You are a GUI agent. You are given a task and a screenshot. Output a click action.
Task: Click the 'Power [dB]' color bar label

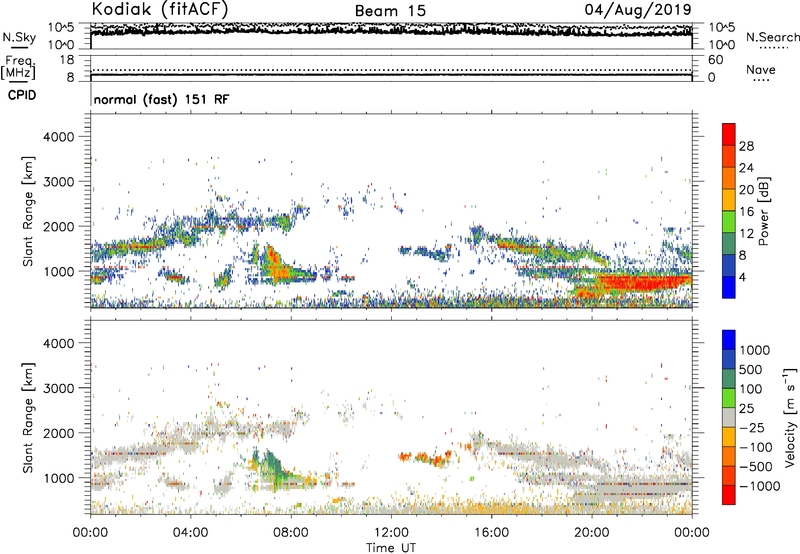coord(764,211)
